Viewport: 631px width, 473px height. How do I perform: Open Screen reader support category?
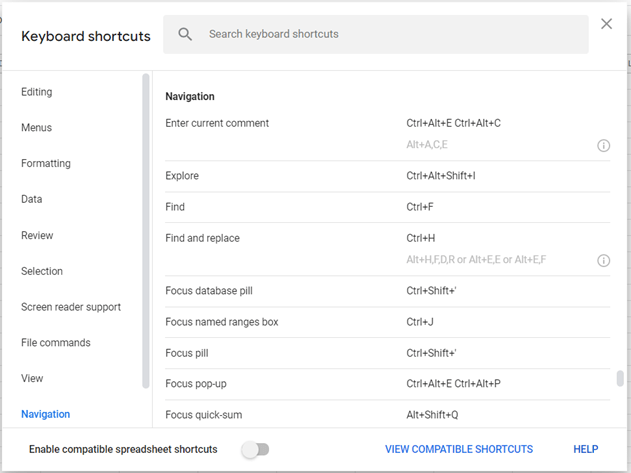coord(71,307)
